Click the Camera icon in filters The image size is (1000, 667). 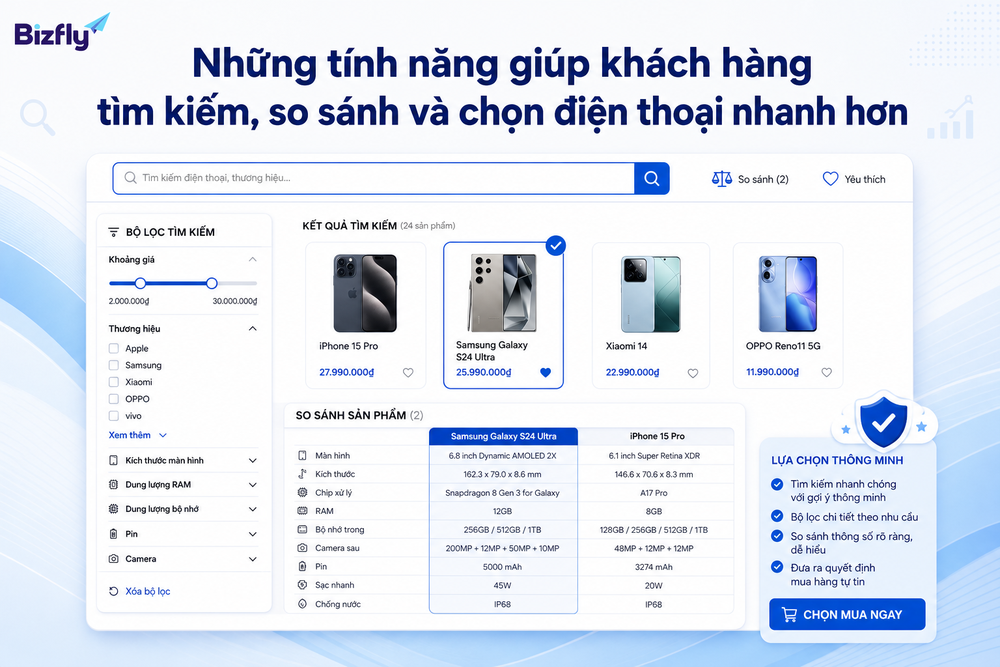114,559
